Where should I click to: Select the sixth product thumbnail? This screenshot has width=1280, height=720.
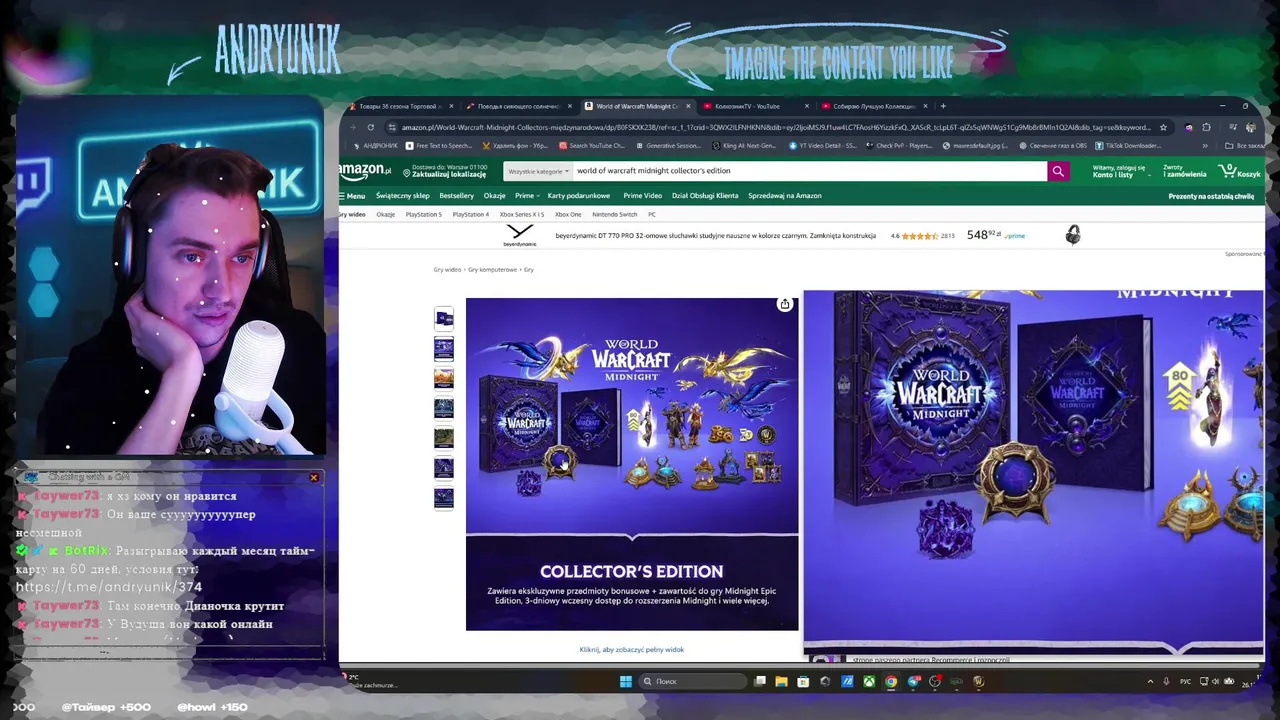point(444,467)
